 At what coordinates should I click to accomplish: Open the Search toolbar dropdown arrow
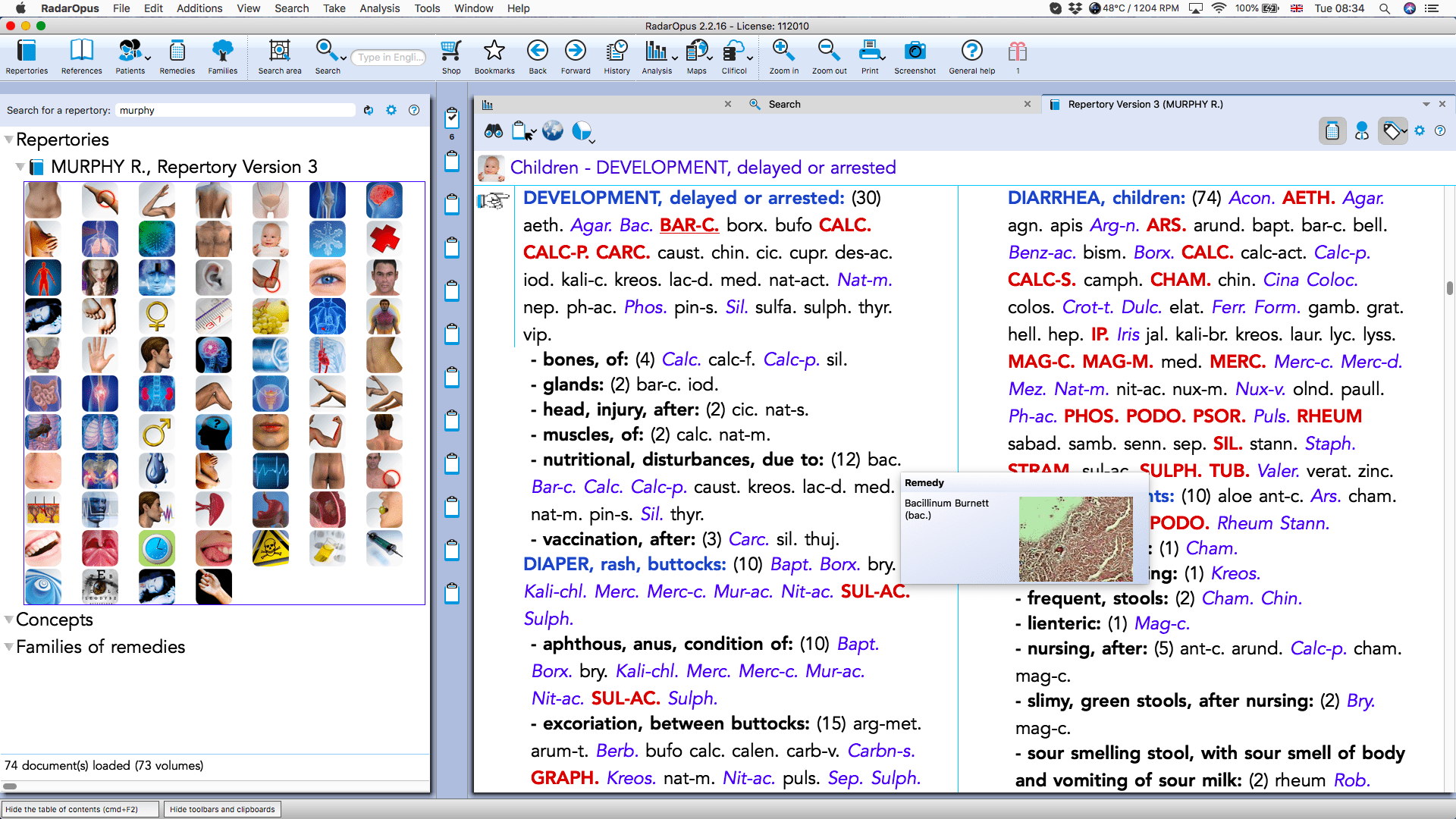[x=344, y=58]
